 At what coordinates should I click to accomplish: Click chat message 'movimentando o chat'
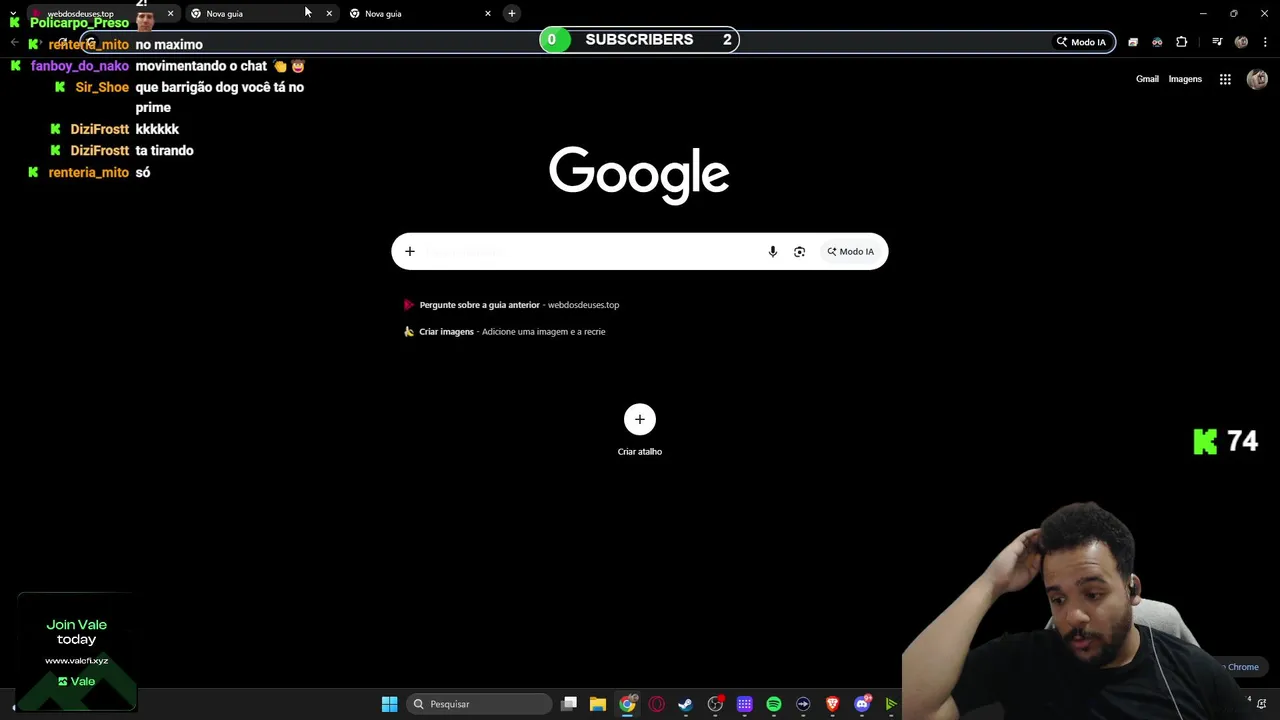[201, 66]
